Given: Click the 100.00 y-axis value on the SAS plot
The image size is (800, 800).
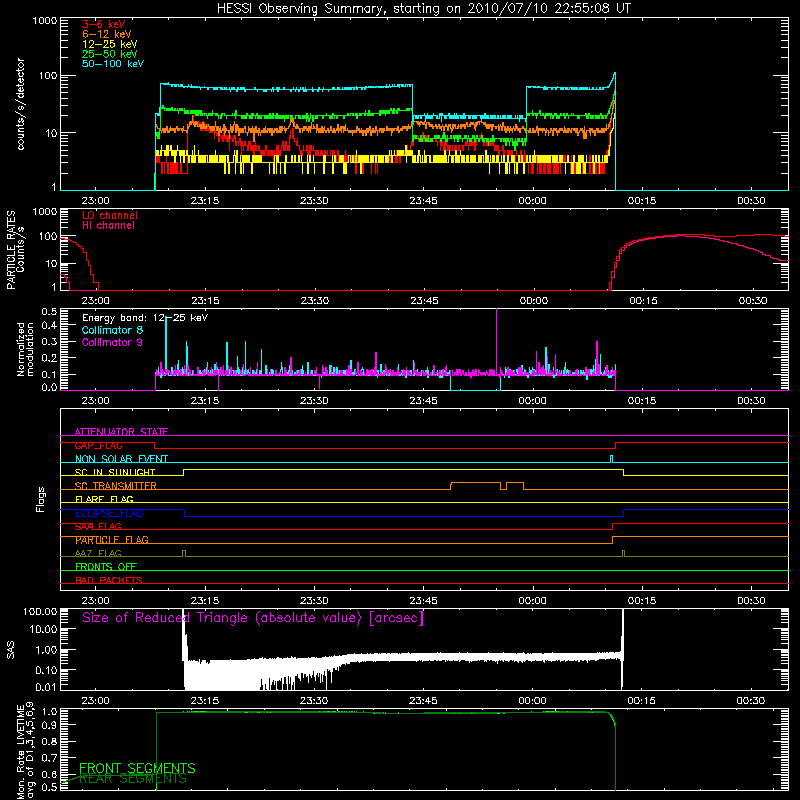Looking at the screenshot, I should pyautogui.click(x=40, y=611).
